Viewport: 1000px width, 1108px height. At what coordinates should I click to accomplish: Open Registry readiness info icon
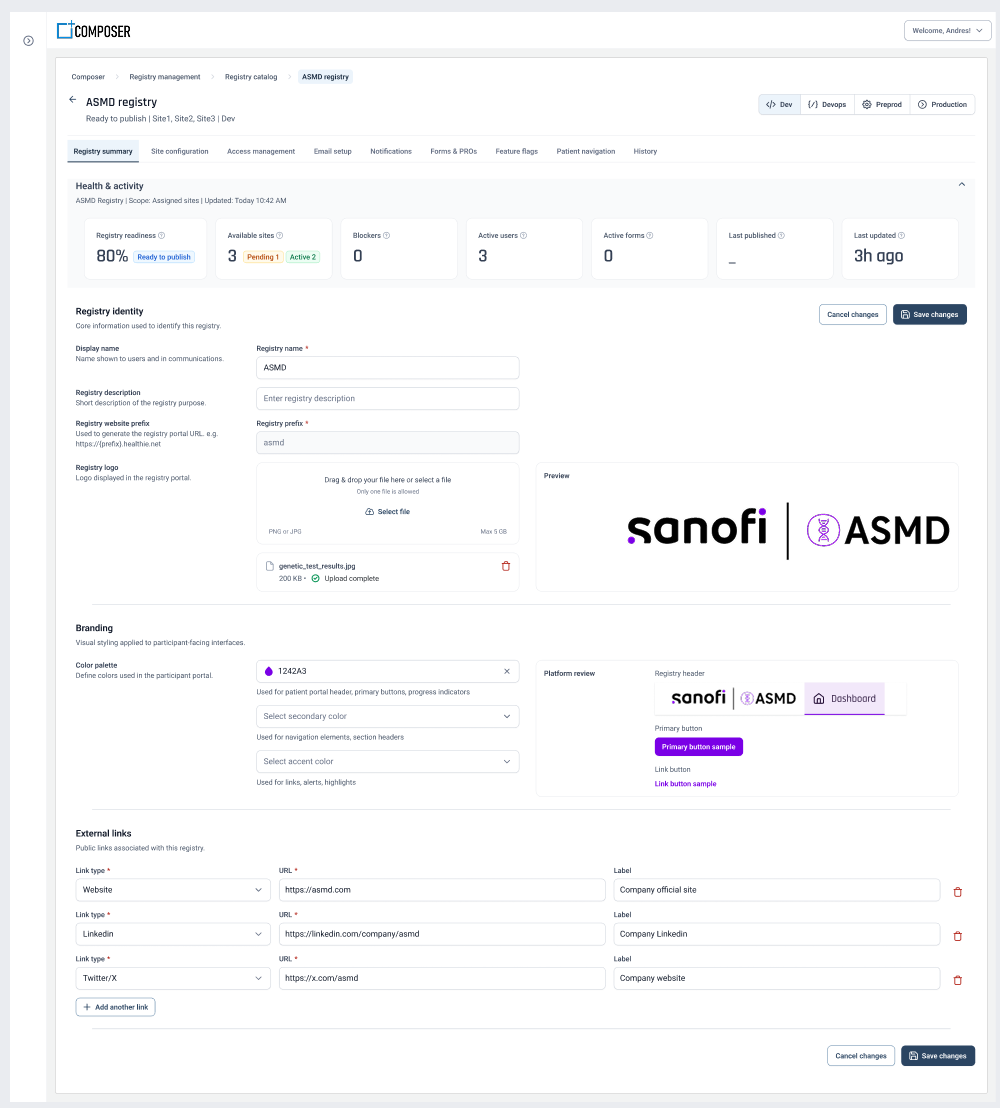point(161,235)
